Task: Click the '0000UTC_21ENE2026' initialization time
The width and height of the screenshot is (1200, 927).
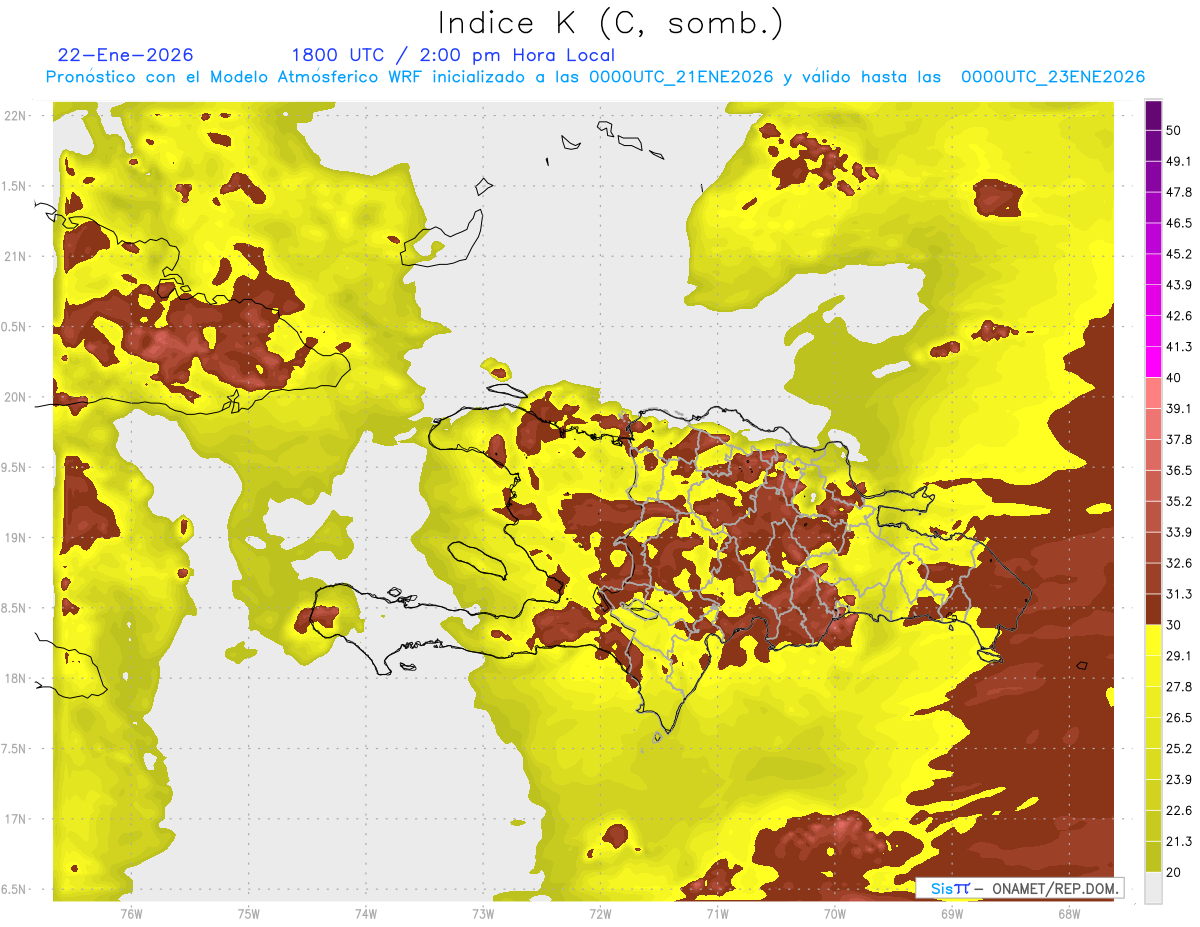Action: click(681, 77)
